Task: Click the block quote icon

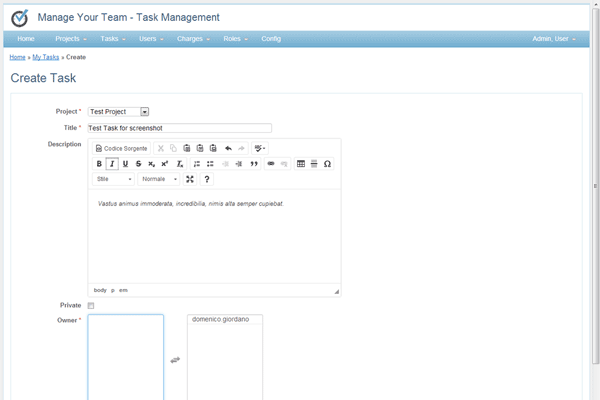Action: [253, 164]
